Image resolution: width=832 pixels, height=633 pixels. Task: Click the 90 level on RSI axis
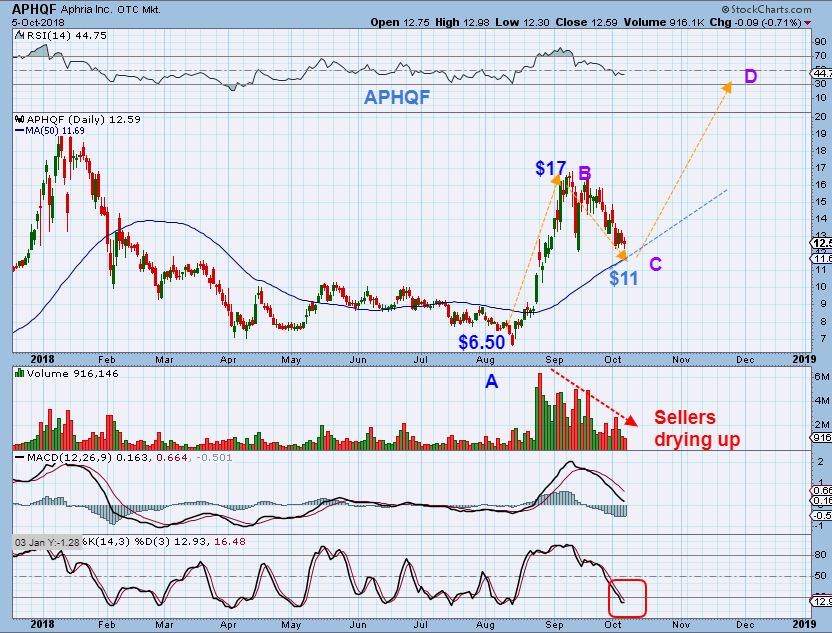point(820,41)
